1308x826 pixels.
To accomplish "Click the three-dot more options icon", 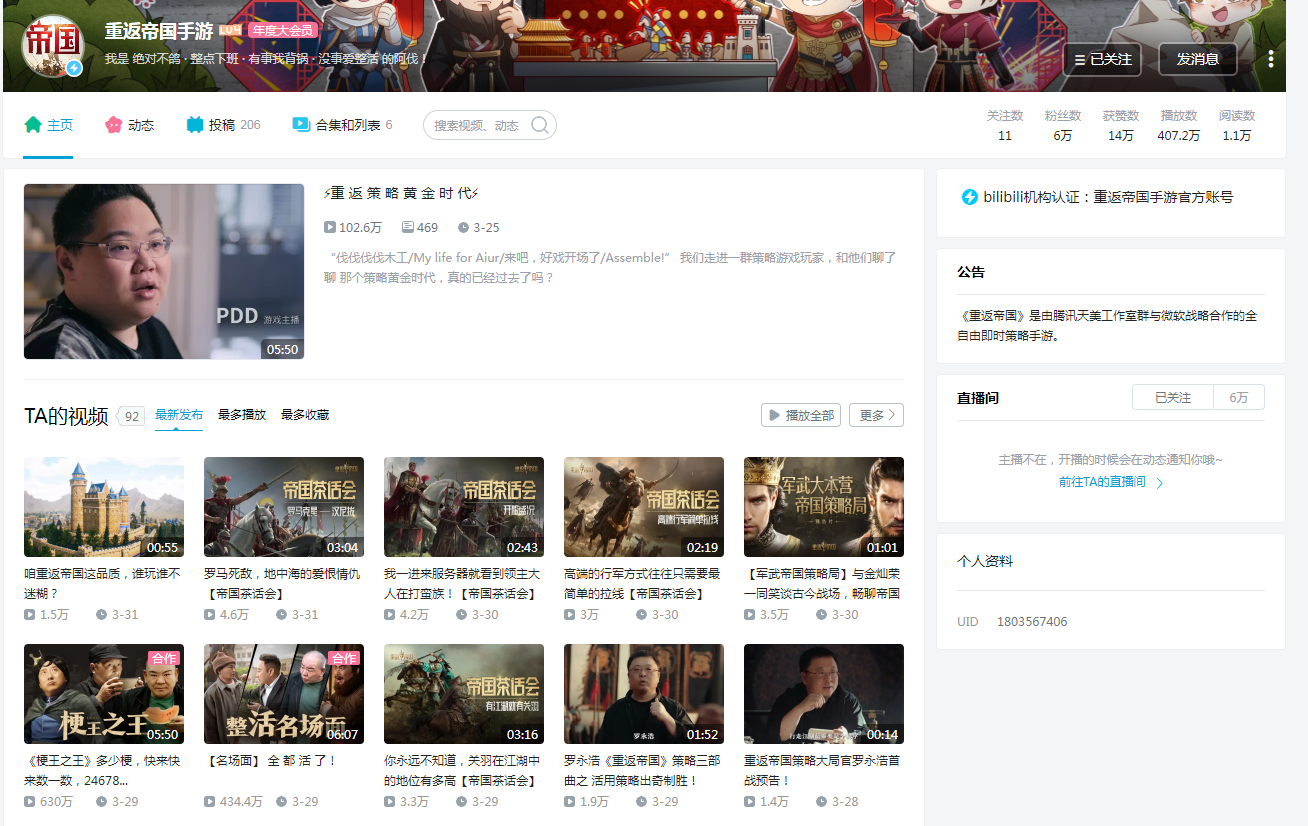I will (1271, 59).
